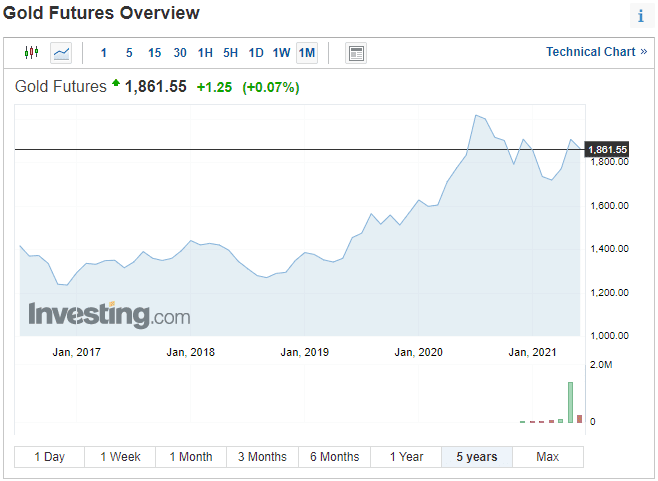
Task: Click the 2.0M volume axis label
Action: coord(601,365)
